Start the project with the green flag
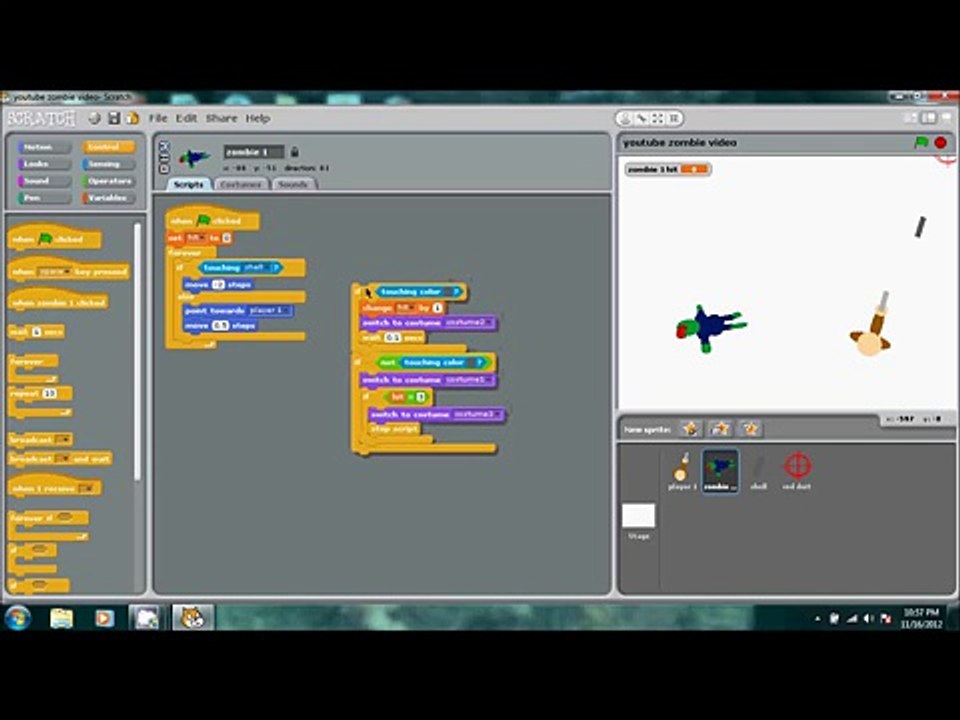Image resolution: width=960 pixels, height=720 pixels. click(x=921, y=143)
